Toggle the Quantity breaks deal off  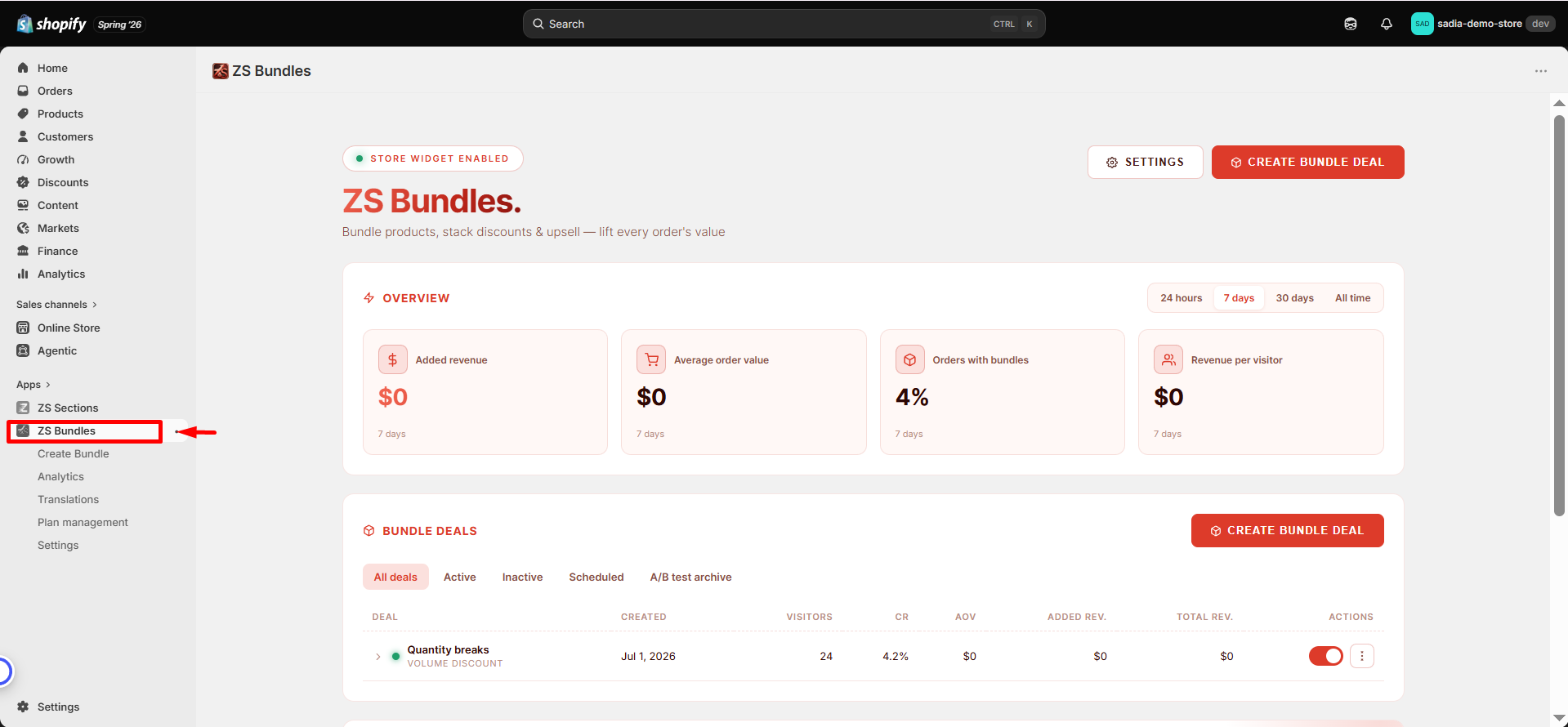pos(1326,656)
